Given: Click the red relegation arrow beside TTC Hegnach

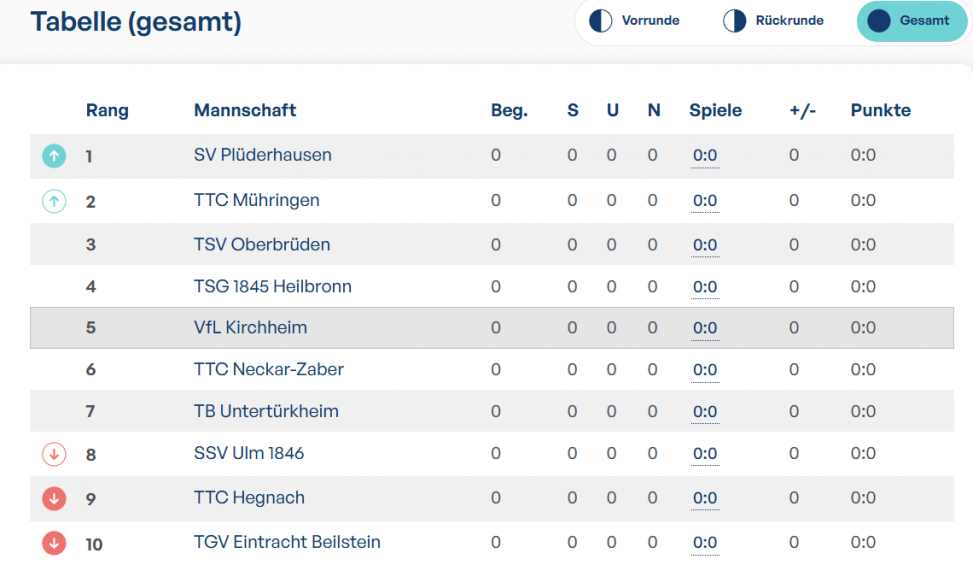Looking at the screenshot, I should click(54, 498).
